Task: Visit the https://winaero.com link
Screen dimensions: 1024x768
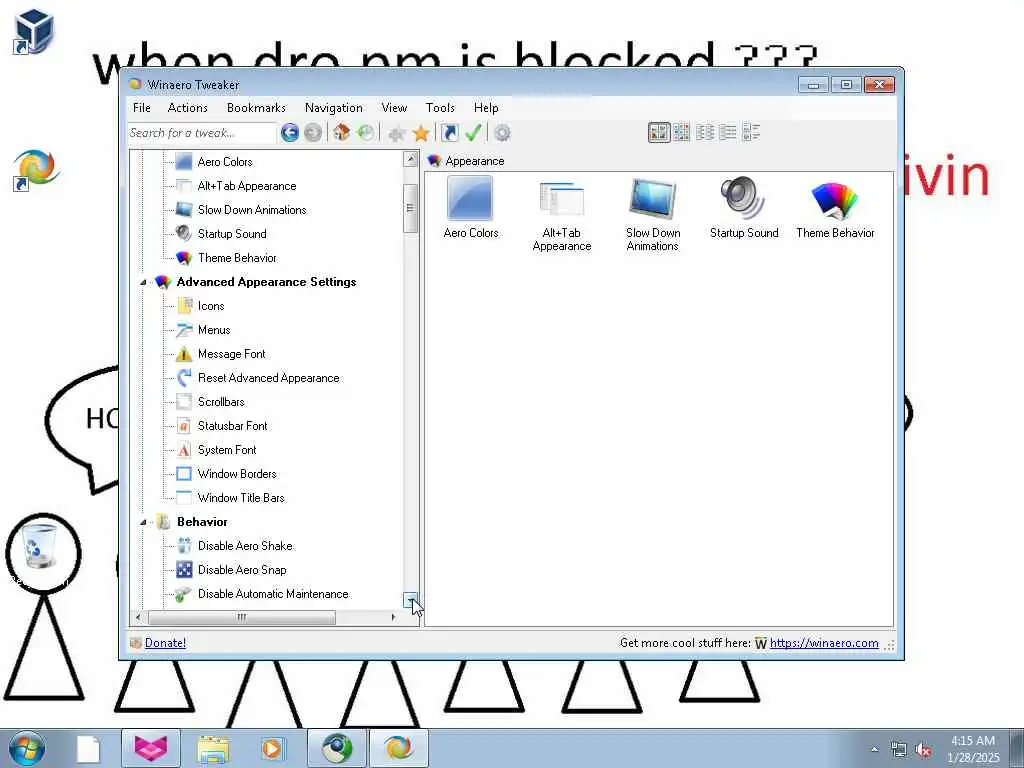Action: click(x=824, y=643)
